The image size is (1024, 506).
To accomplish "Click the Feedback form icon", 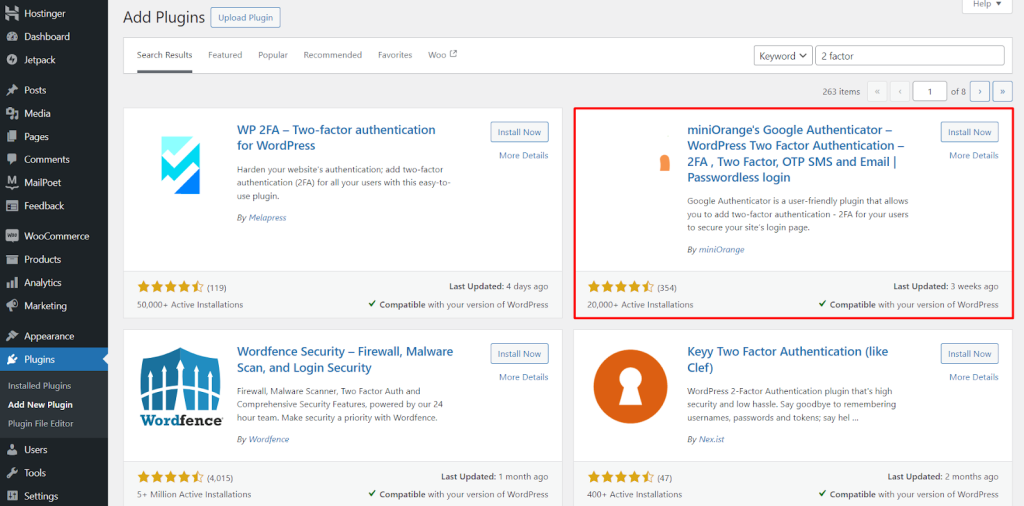I will 12,206.
